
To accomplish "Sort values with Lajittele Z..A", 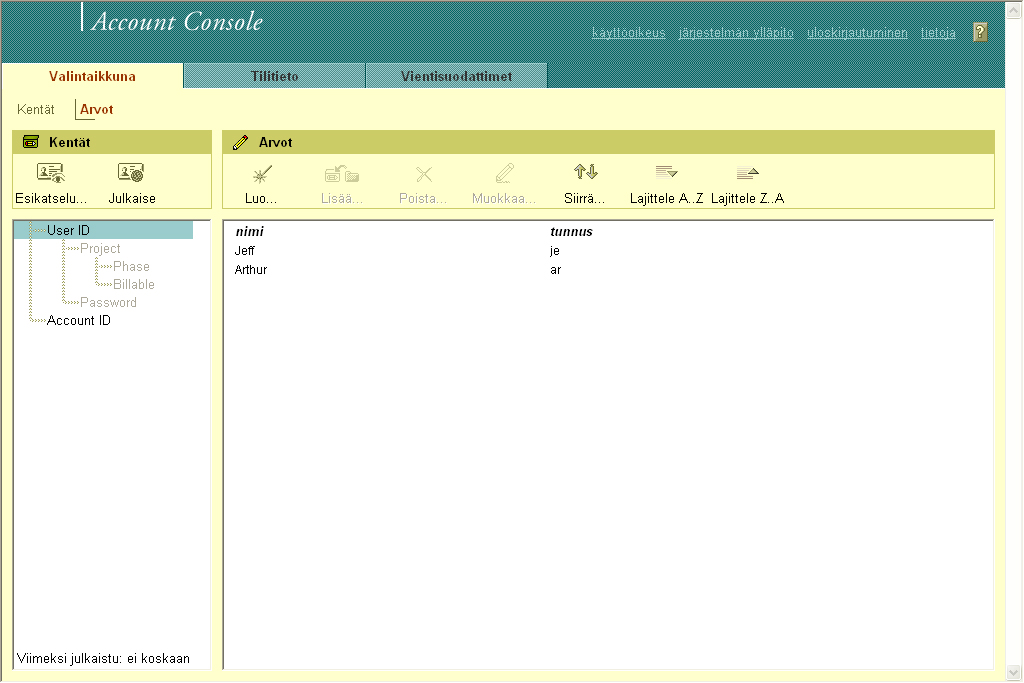I will (x=747, y=173).
